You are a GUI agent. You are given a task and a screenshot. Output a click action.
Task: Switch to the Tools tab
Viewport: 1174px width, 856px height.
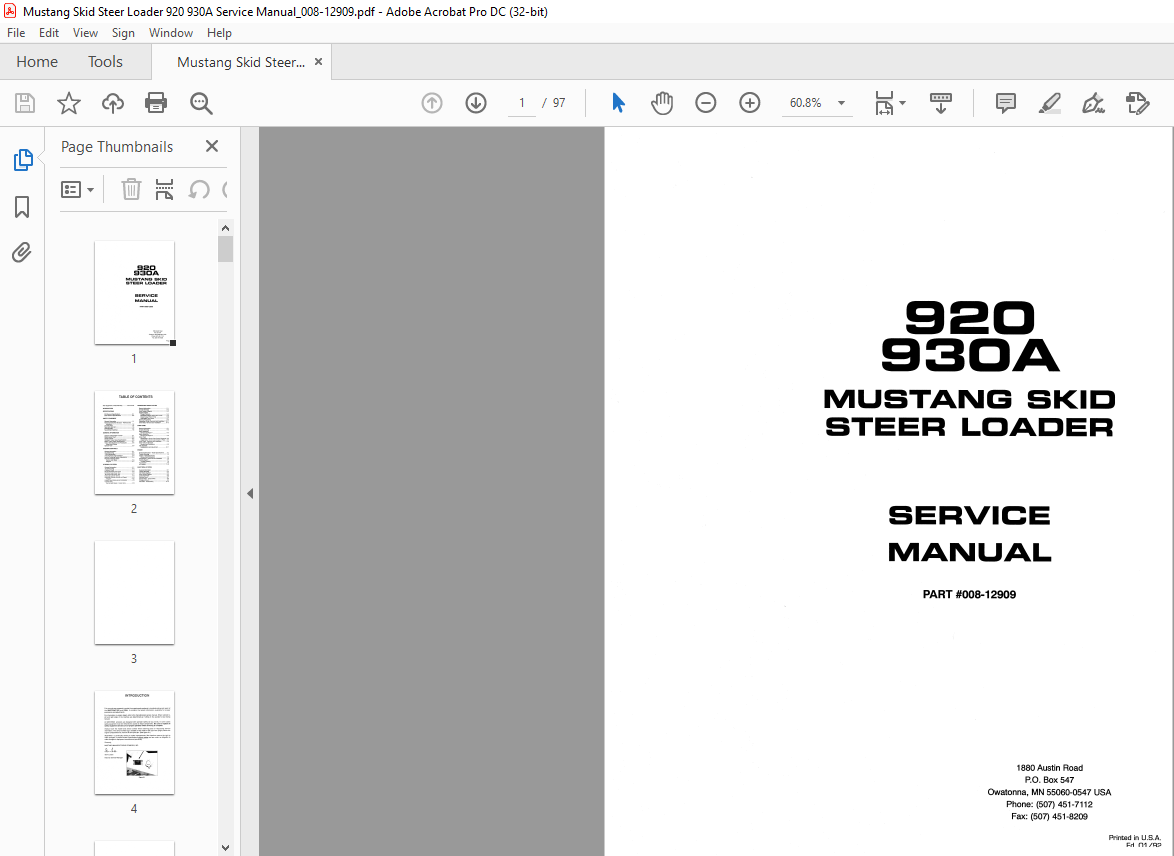coord(105,61)
